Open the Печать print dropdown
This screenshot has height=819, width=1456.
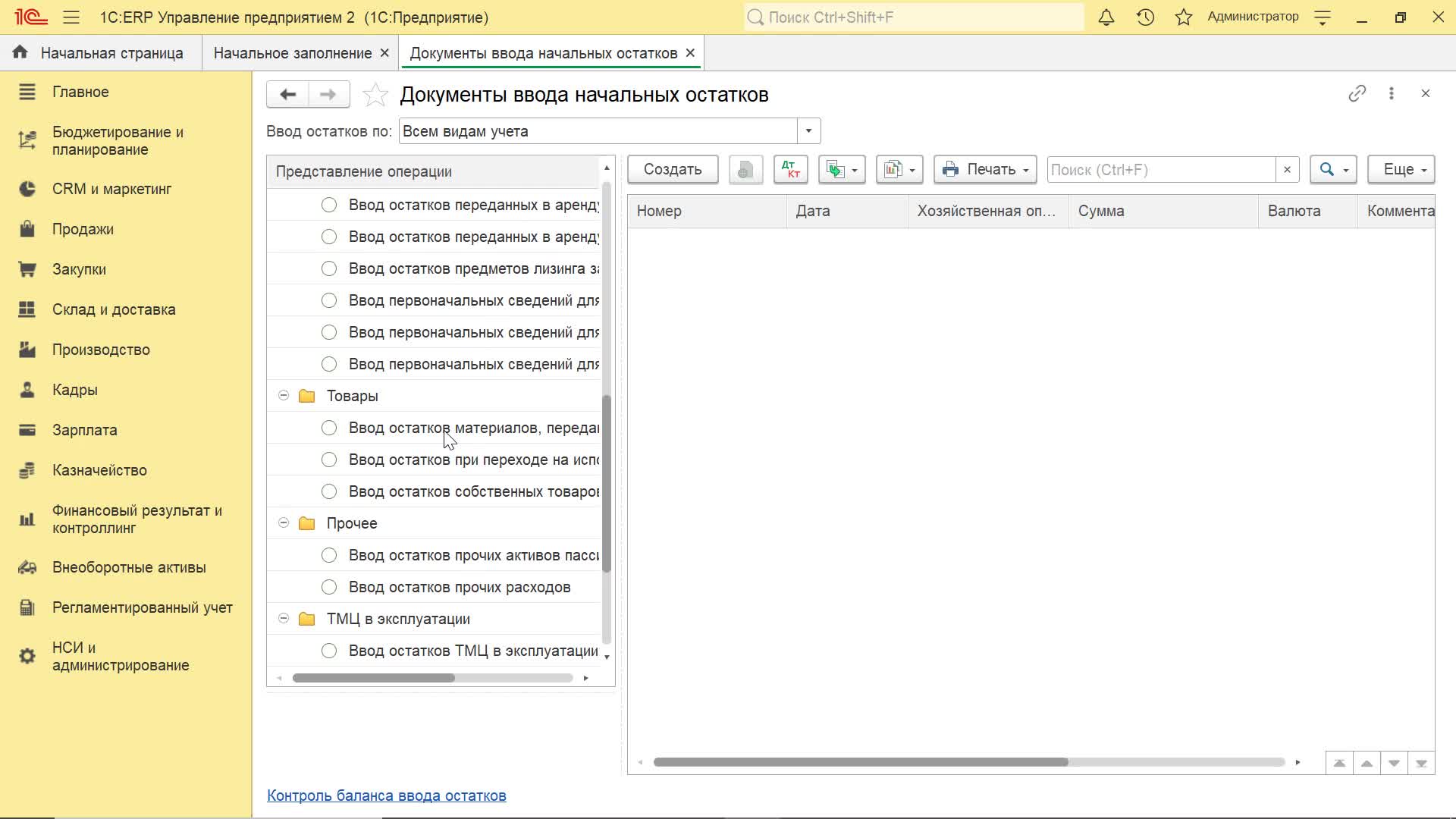click(985, 169)
